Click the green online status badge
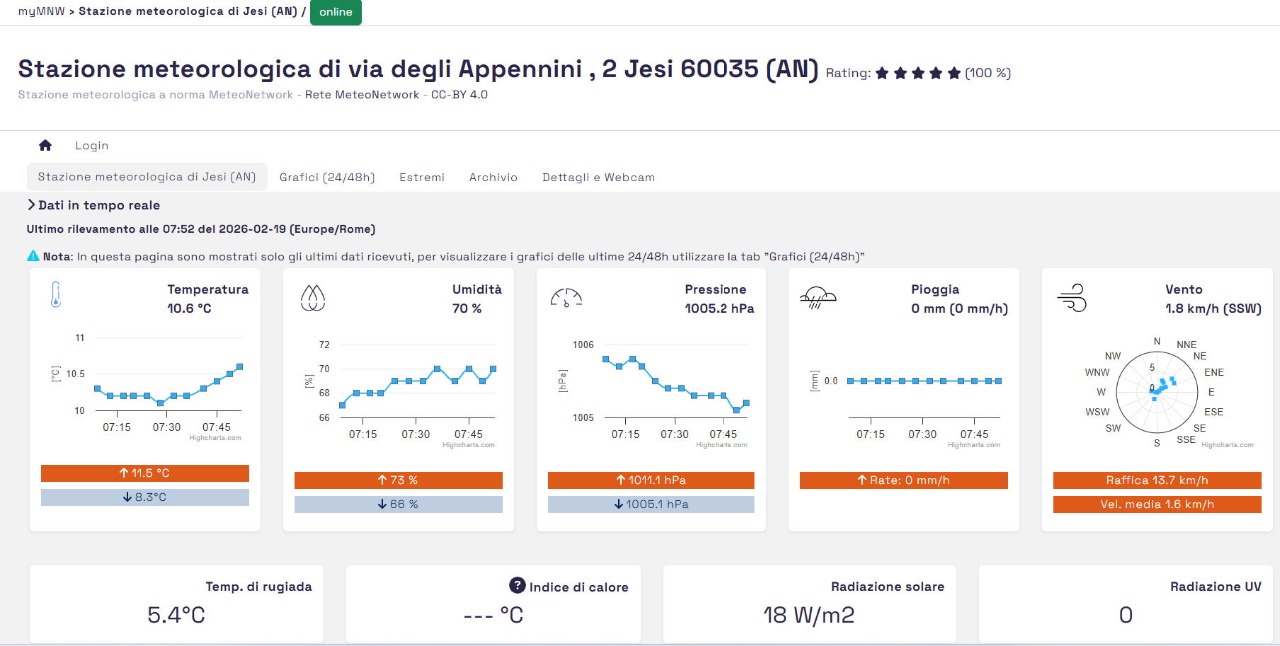 [x=336, y=12]
